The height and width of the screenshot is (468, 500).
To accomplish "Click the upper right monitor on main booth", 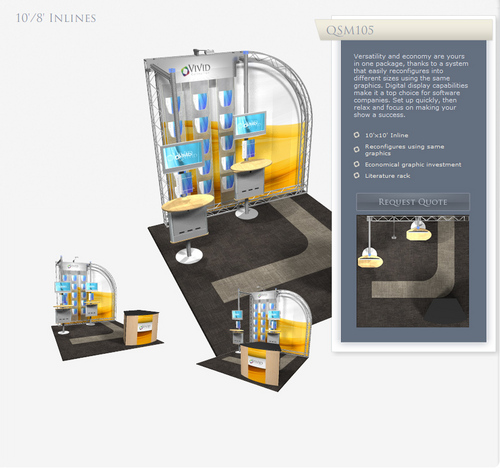I will click(x=250, y=125).
